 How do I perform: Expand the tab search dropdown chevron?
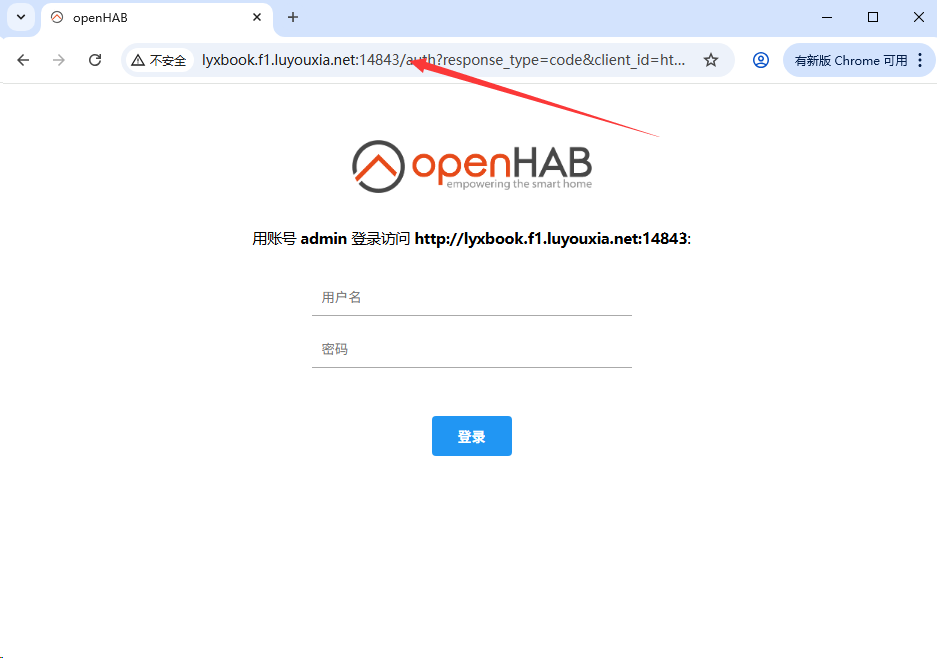click(21, 17)
